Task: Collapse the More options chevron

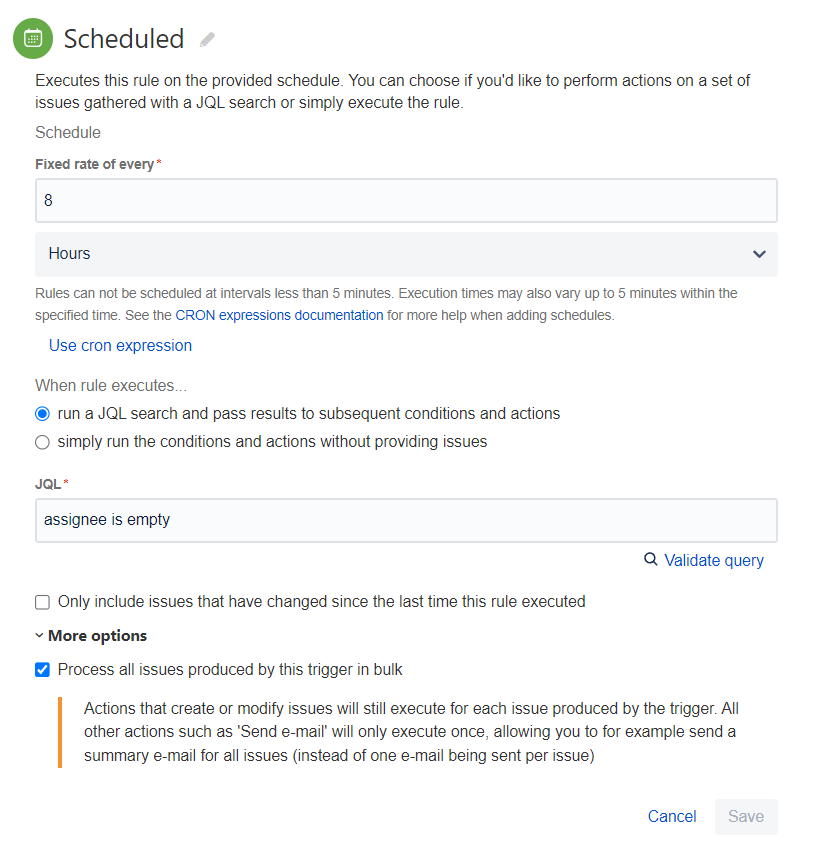Action: pos(39,636)
